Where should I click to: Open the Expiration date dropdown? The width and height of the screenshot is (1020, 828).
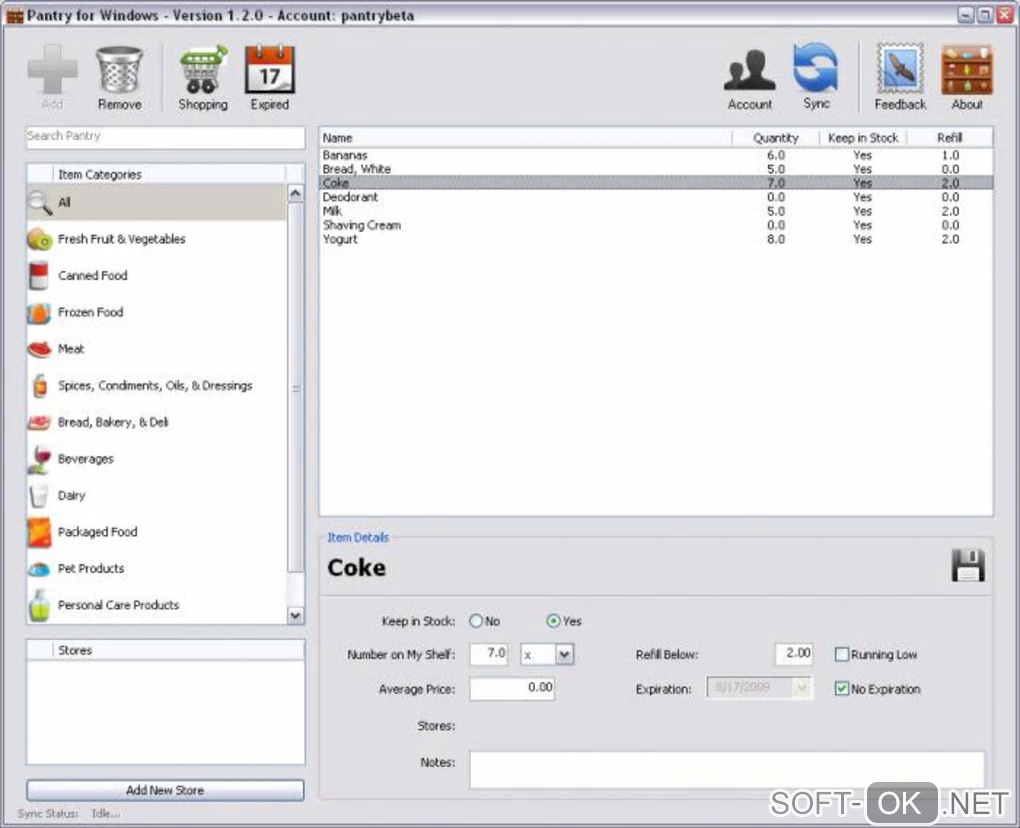801,688
